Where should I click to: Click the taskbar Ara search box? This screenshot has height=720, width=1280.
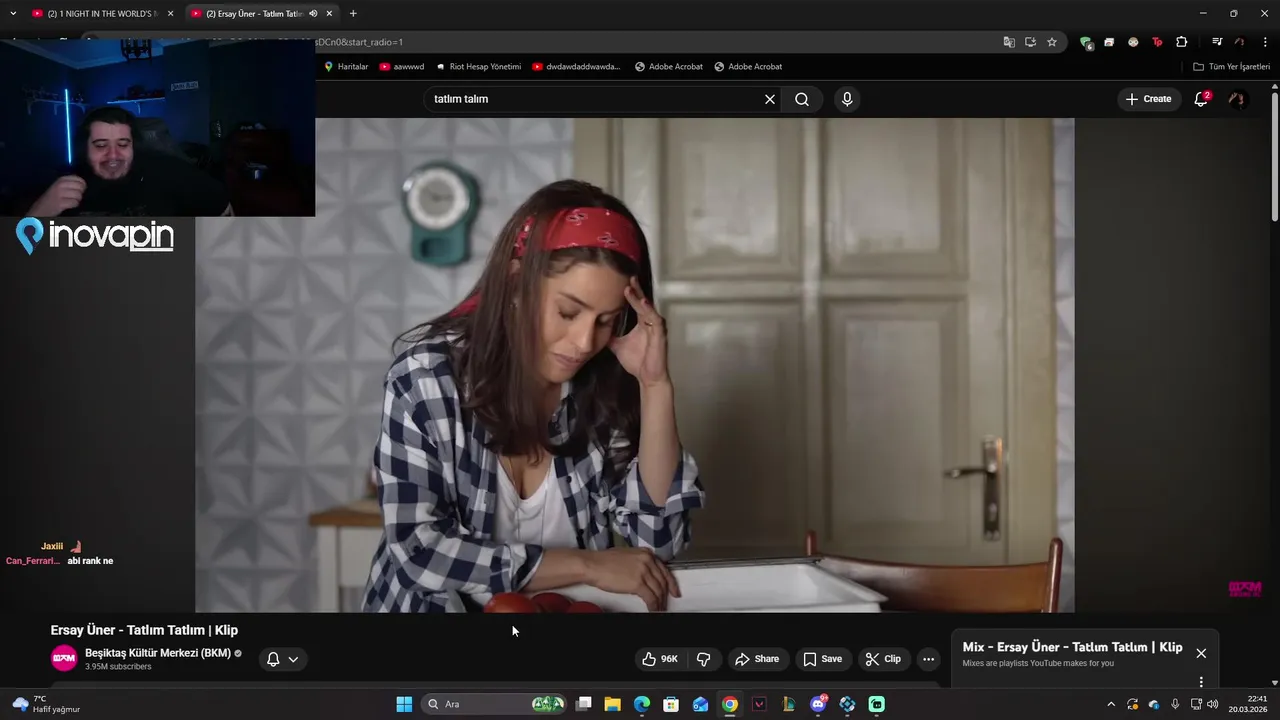(x=494, y=704)
